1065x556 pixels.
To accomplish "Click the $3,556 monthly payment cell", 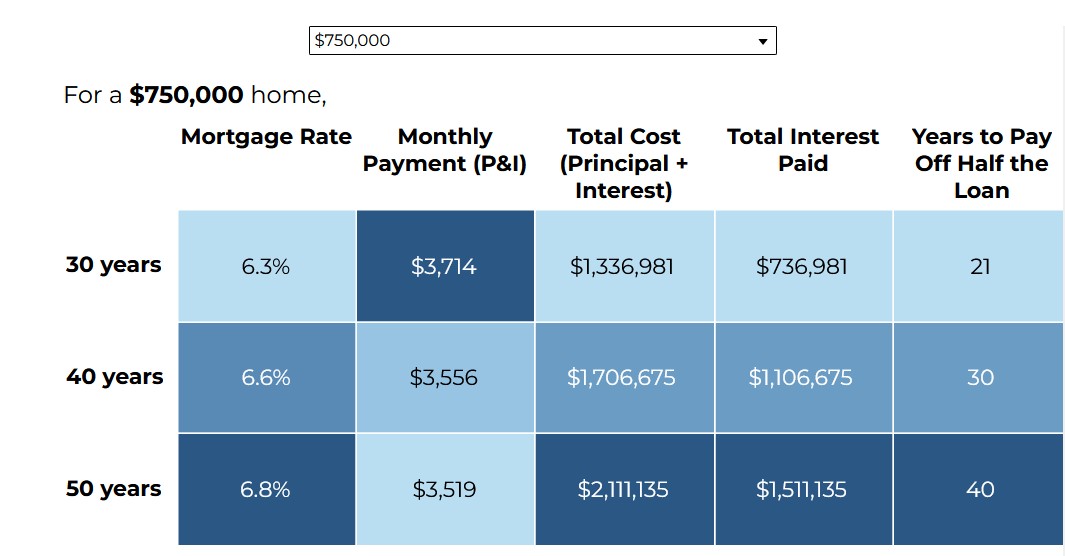I will pyautogui.click(x=444, y=378).
